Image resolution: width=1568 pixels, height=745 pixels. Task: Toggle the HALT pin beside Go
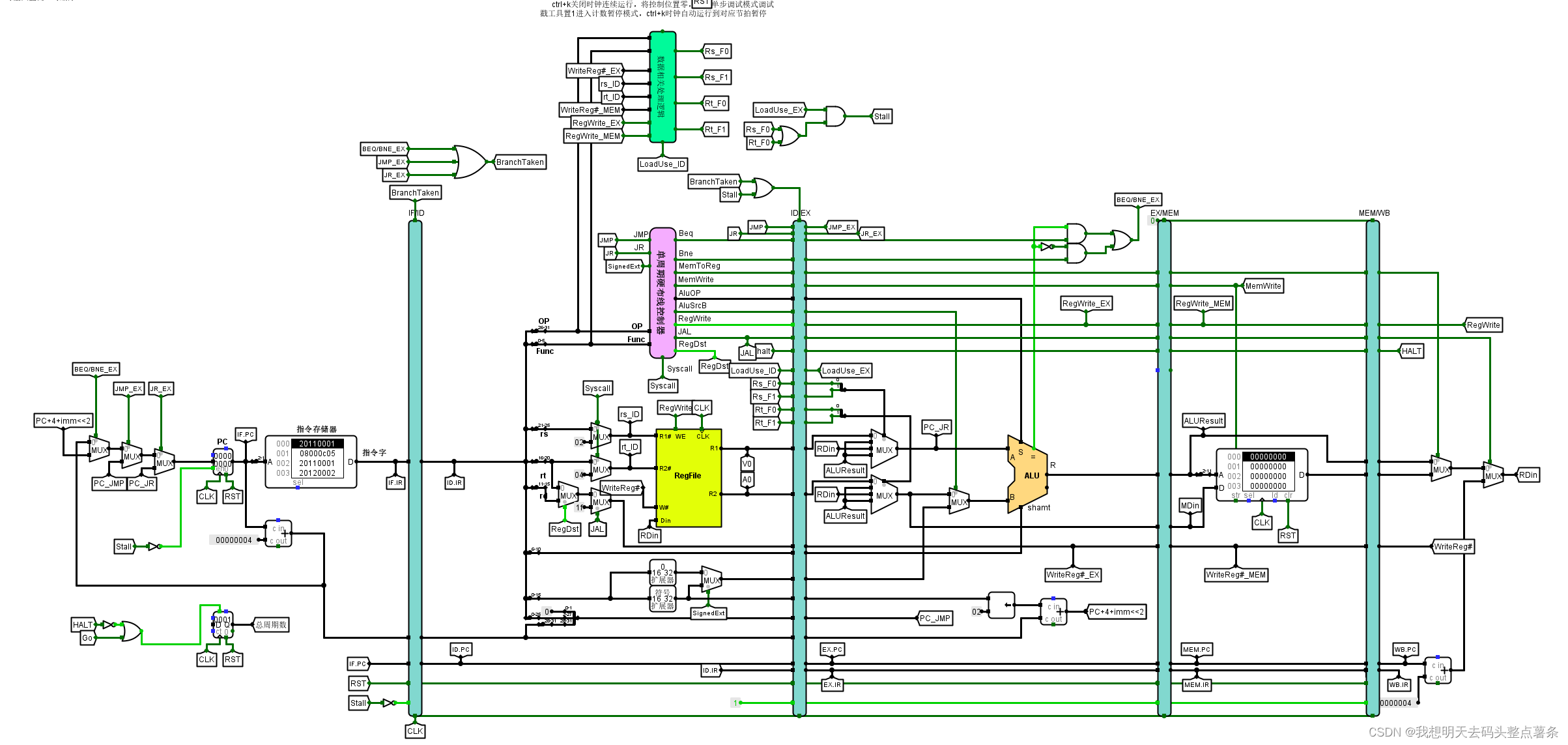point(83,624)
